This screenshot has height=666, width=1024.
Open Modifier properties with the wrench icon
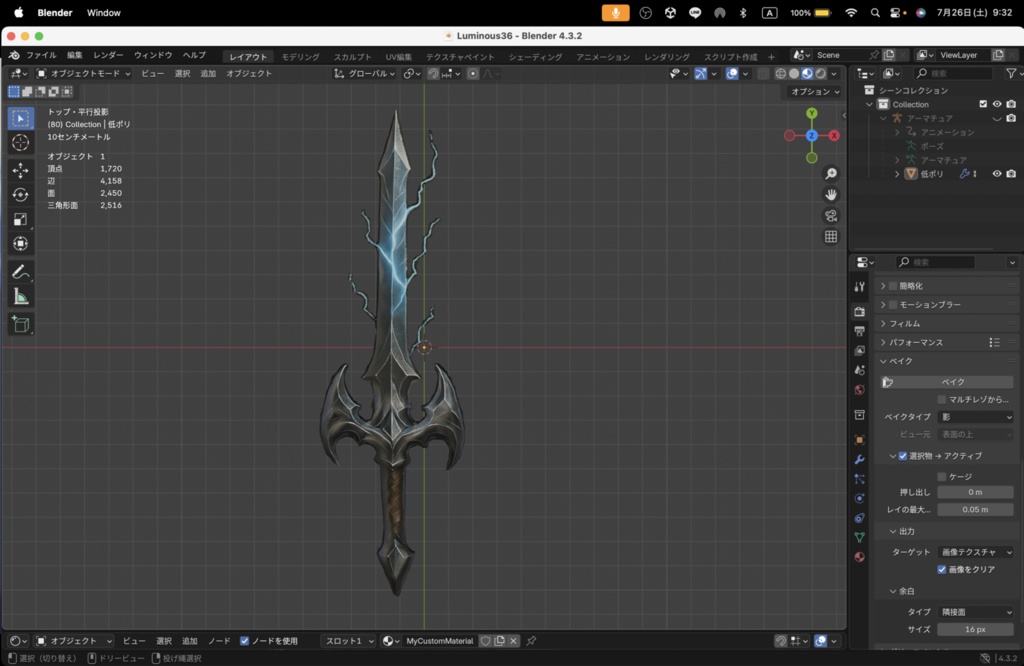click(x=858, y=459)
